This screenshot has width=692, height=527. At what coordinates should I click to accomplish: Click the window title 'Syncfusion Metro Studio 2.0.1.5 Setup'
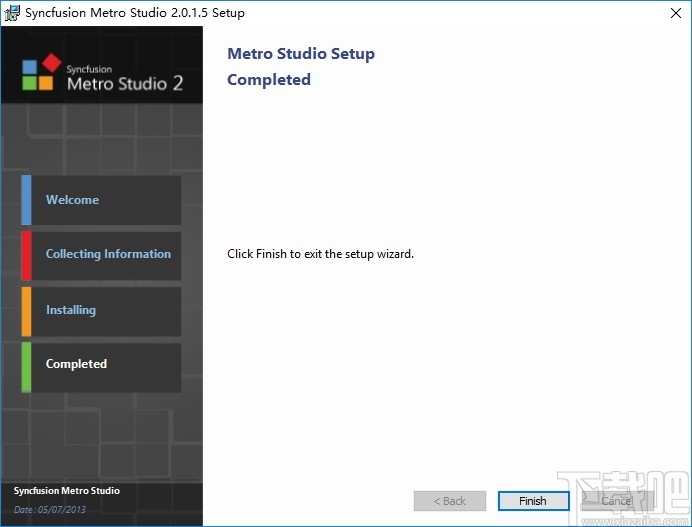point(135,13)
